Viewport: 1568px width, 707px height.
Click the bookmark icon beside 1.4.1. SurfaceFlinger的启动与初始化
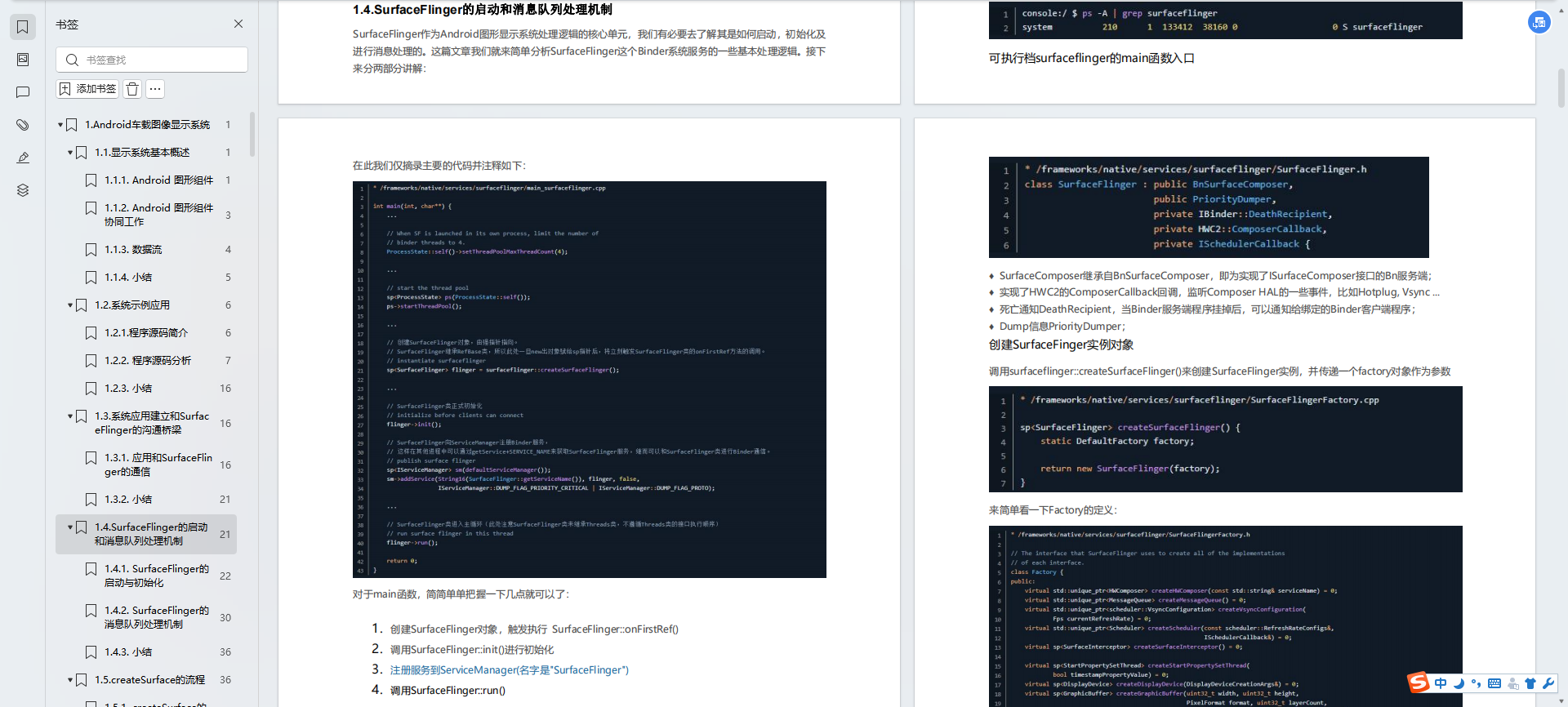pyautogui.click(x=91, y=569)
